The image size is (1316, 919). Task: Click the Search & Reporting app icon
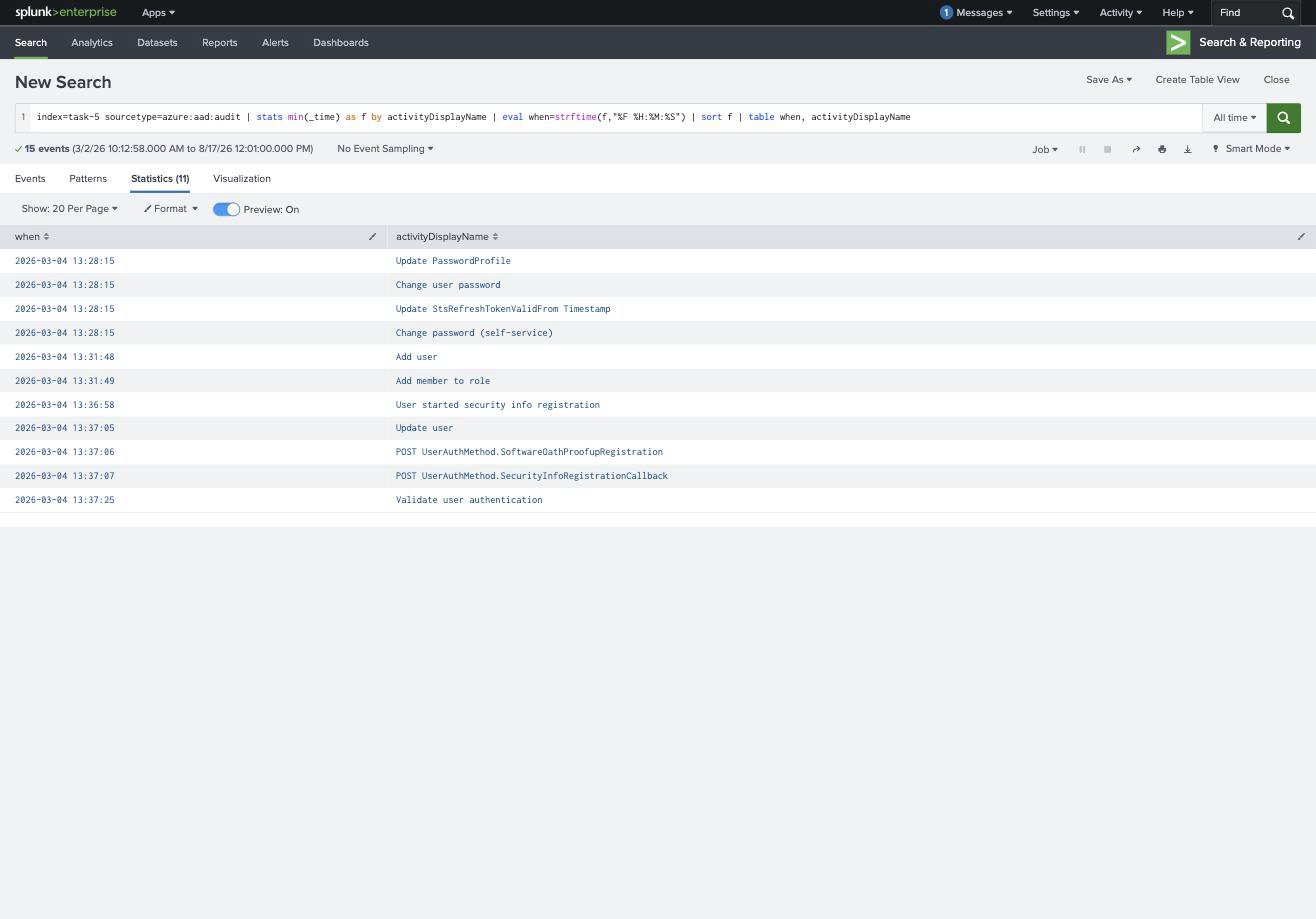click(1178, 42)
